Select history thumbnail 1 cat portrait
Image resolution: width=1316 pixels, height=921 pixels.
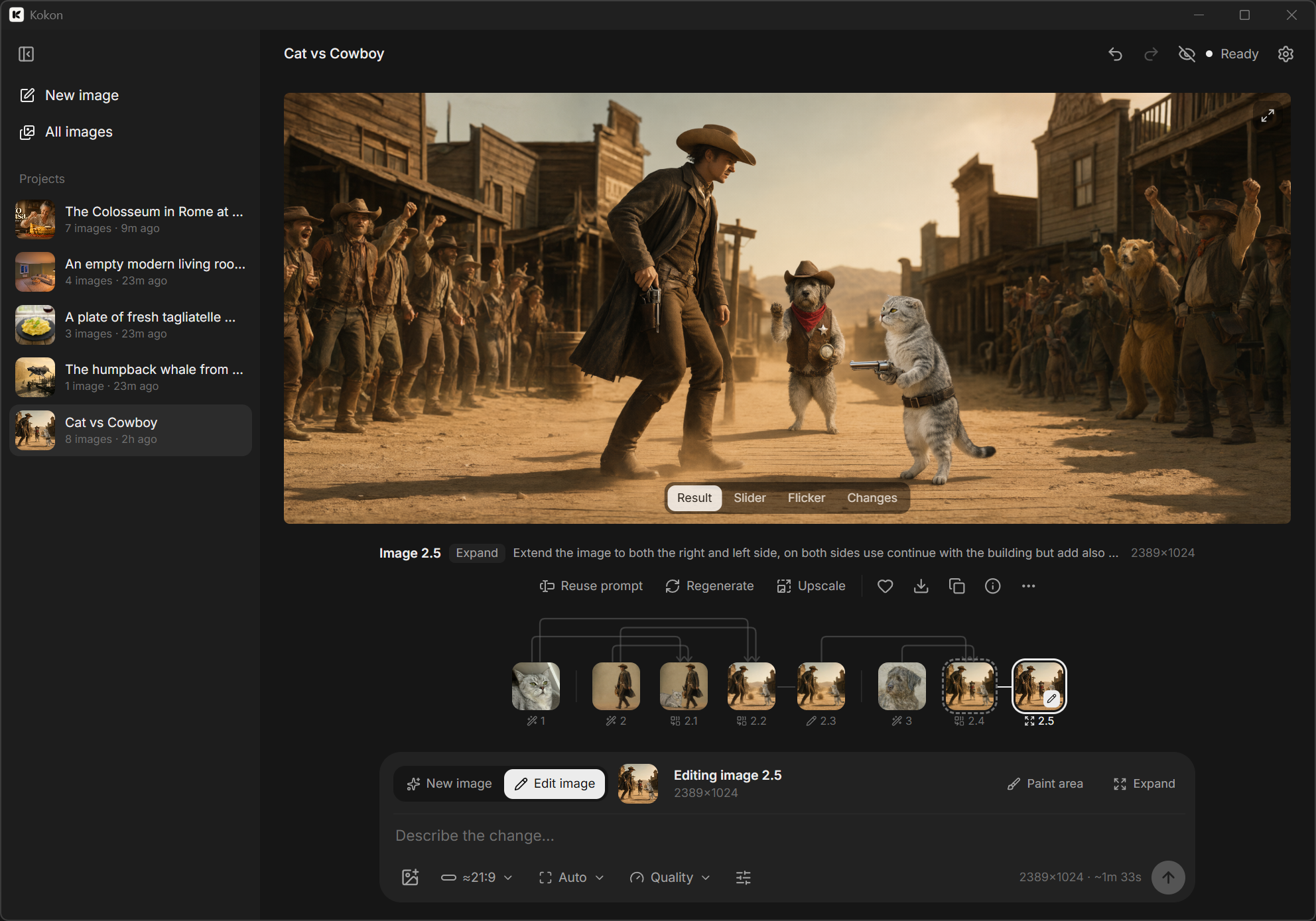pyautogui.click(x=536, y=686)
